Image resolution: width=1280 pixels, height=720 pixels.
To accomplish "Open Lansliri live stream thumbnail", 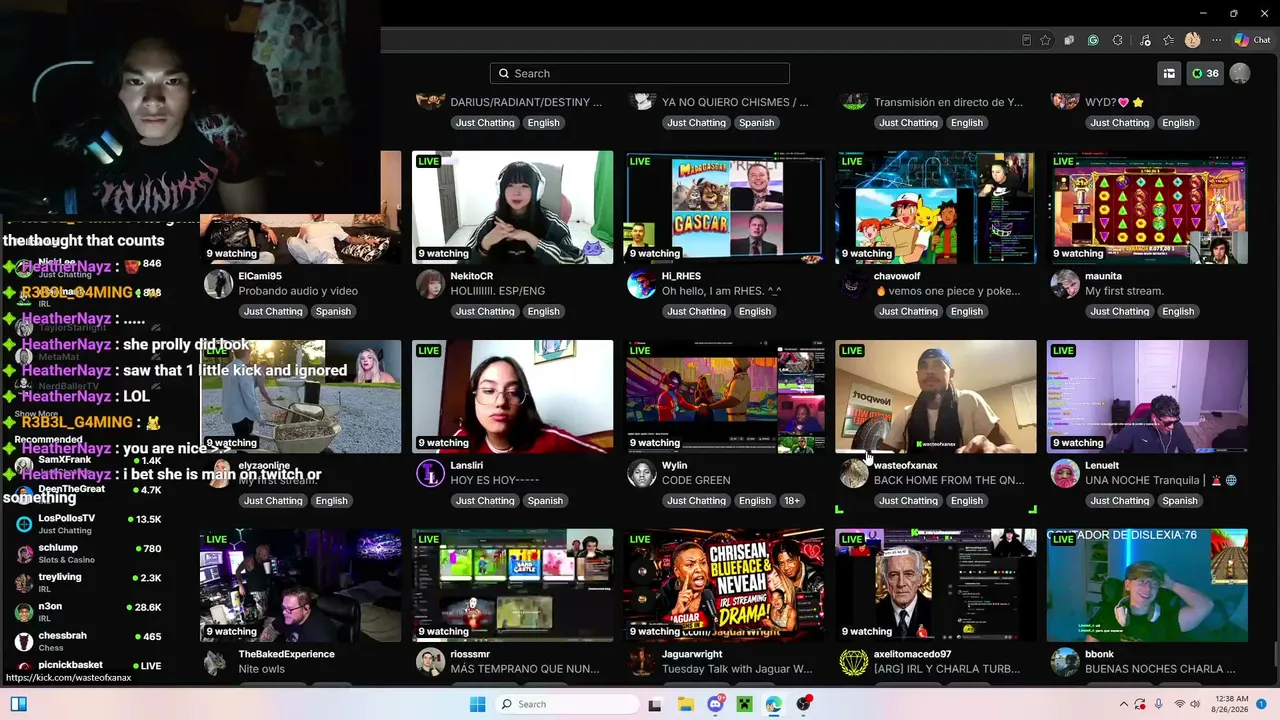I will pos(513,397).
